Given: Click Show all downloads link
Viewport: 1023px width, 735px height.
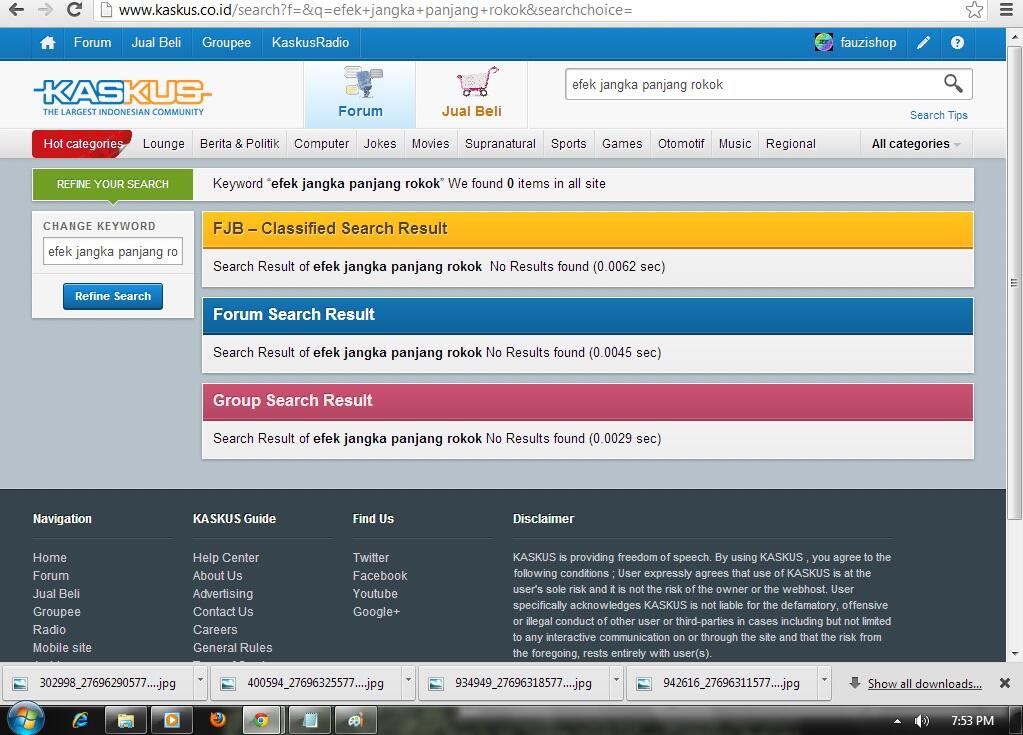Looking at the screenshot, I should pos(924,683).
